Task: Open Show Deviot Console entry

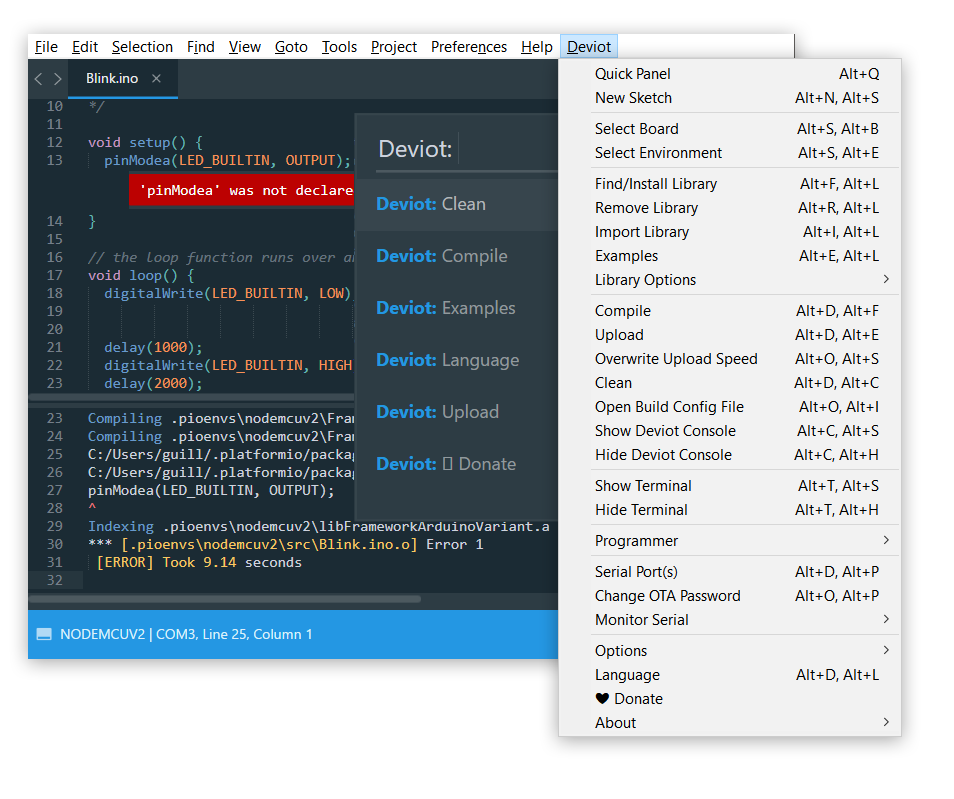Action: pos(665,431)
